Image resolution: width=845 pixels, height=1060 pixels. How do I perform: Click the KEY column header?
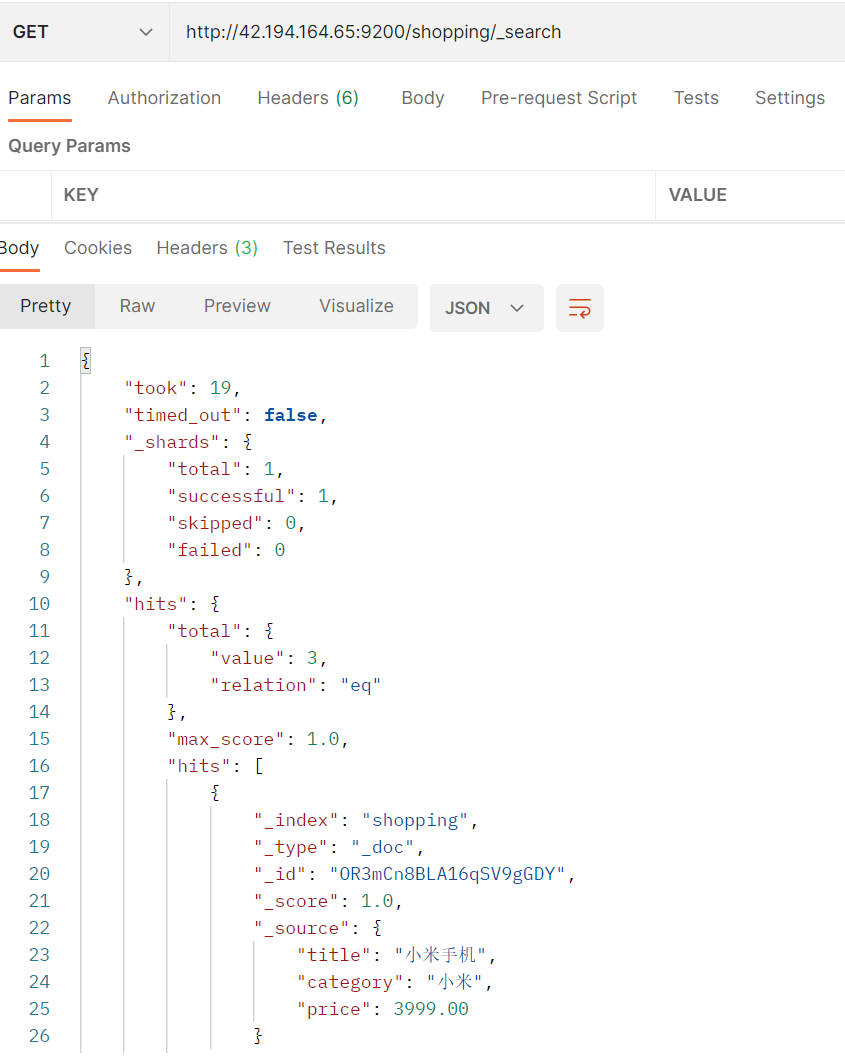point(81,195)
